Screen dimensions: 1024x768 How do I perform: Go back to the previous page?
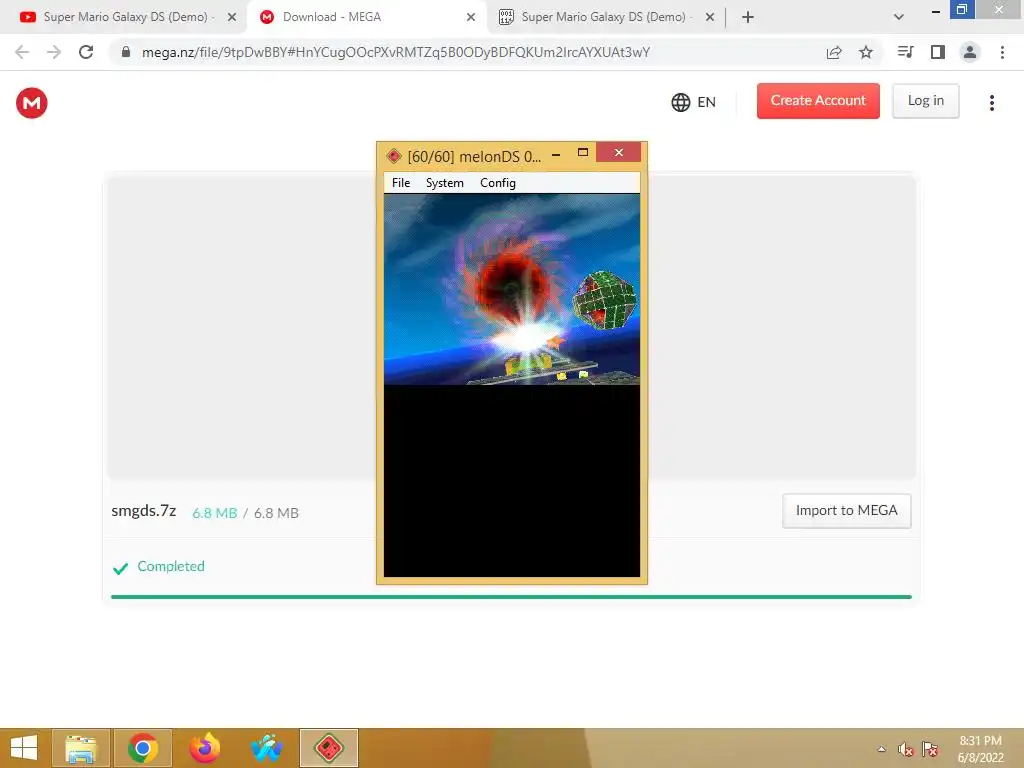coord(22,52)
